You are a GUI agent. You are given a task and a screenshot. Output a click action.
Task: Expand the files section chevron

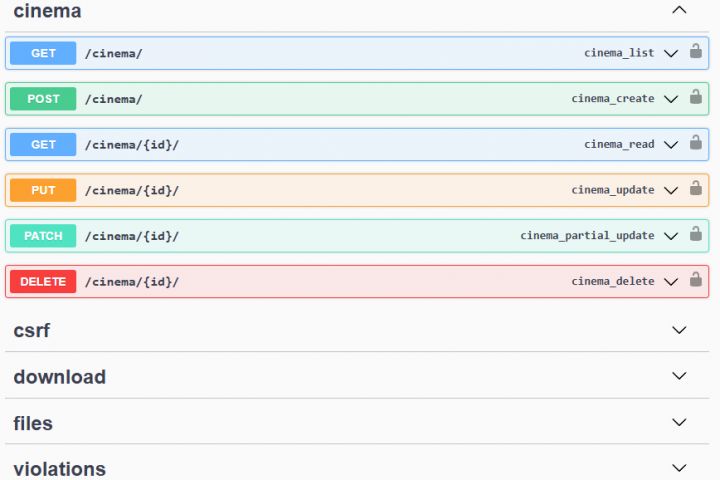pyautogui.click(x=680, y=422)
